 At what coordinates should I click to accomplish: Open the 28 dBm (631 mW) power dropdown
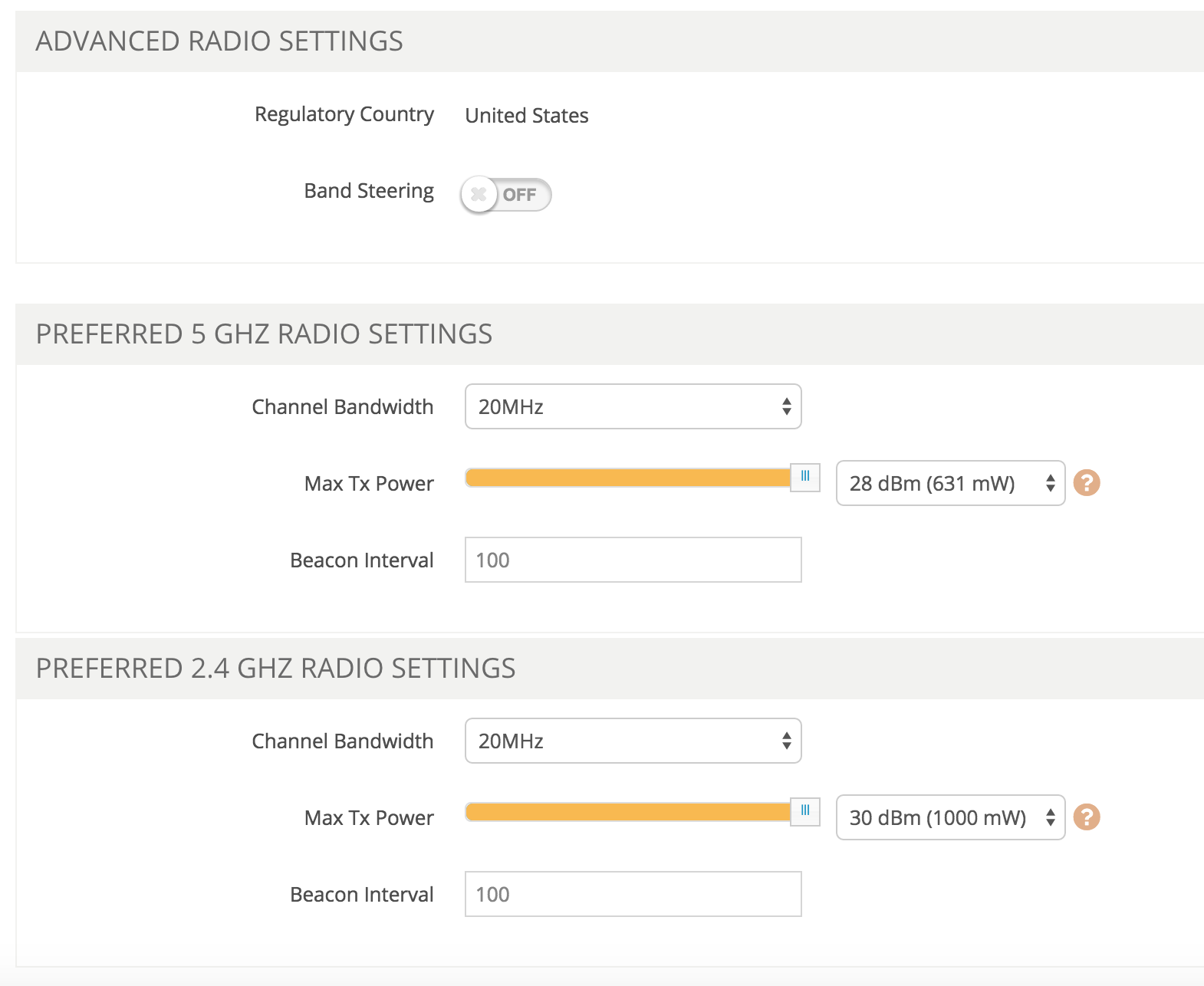[x=950, y=483]
